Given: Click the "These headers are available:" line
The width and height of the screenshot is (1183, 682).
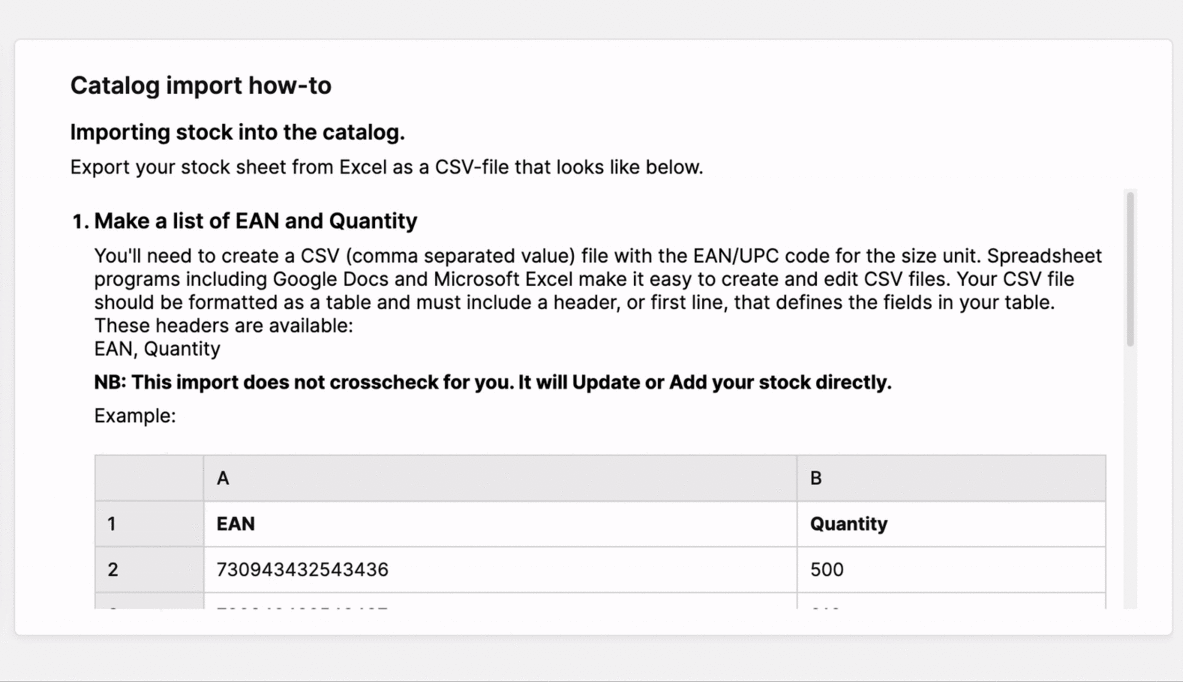Looking at the screenshot, I should pyautogui.click(x=223, y=326).
